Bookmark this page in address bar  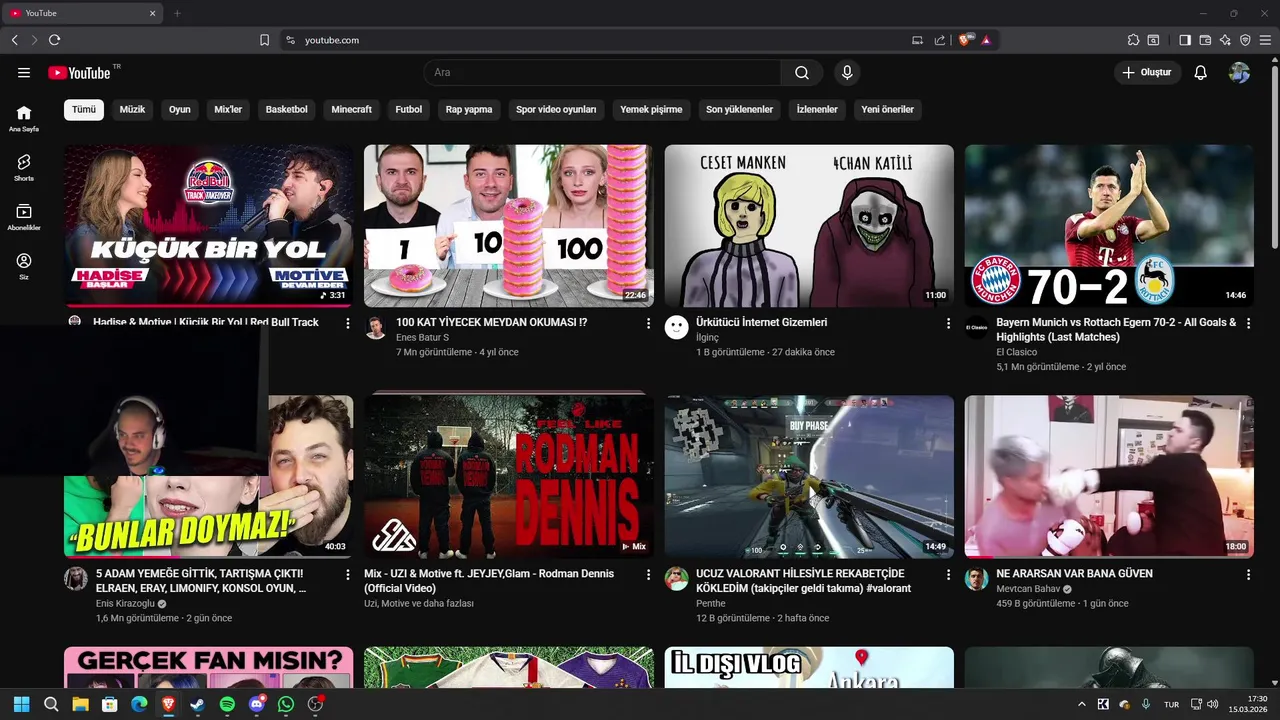(265, 40)
